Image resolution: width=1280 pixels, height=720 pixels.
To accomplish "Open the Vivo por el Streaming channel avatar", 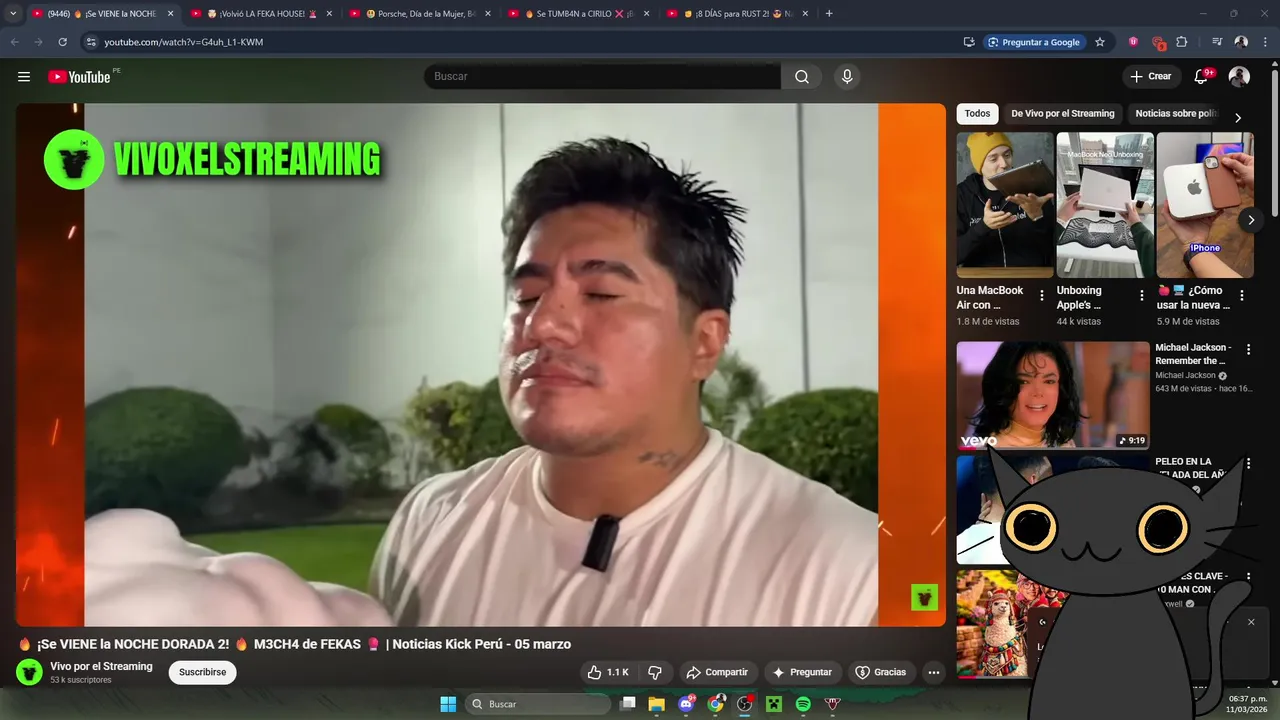I will tap(29, 672).
